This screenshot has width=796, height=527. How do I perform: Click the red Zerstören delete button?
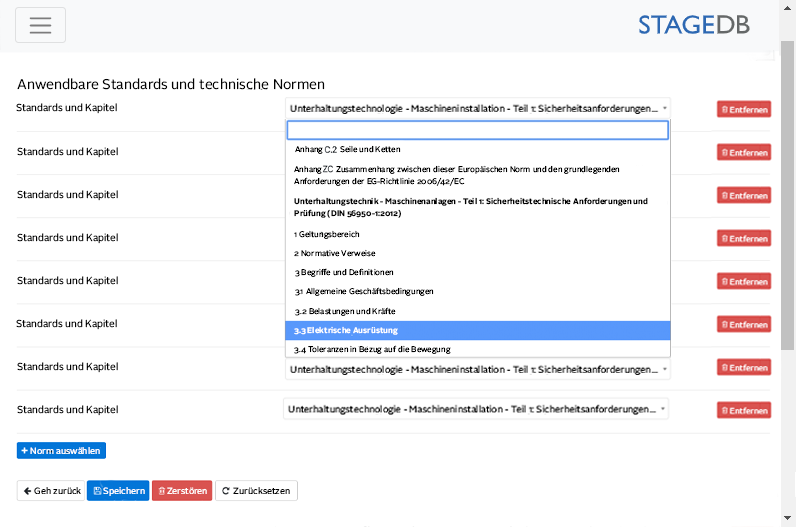click(x=181, y=491)
